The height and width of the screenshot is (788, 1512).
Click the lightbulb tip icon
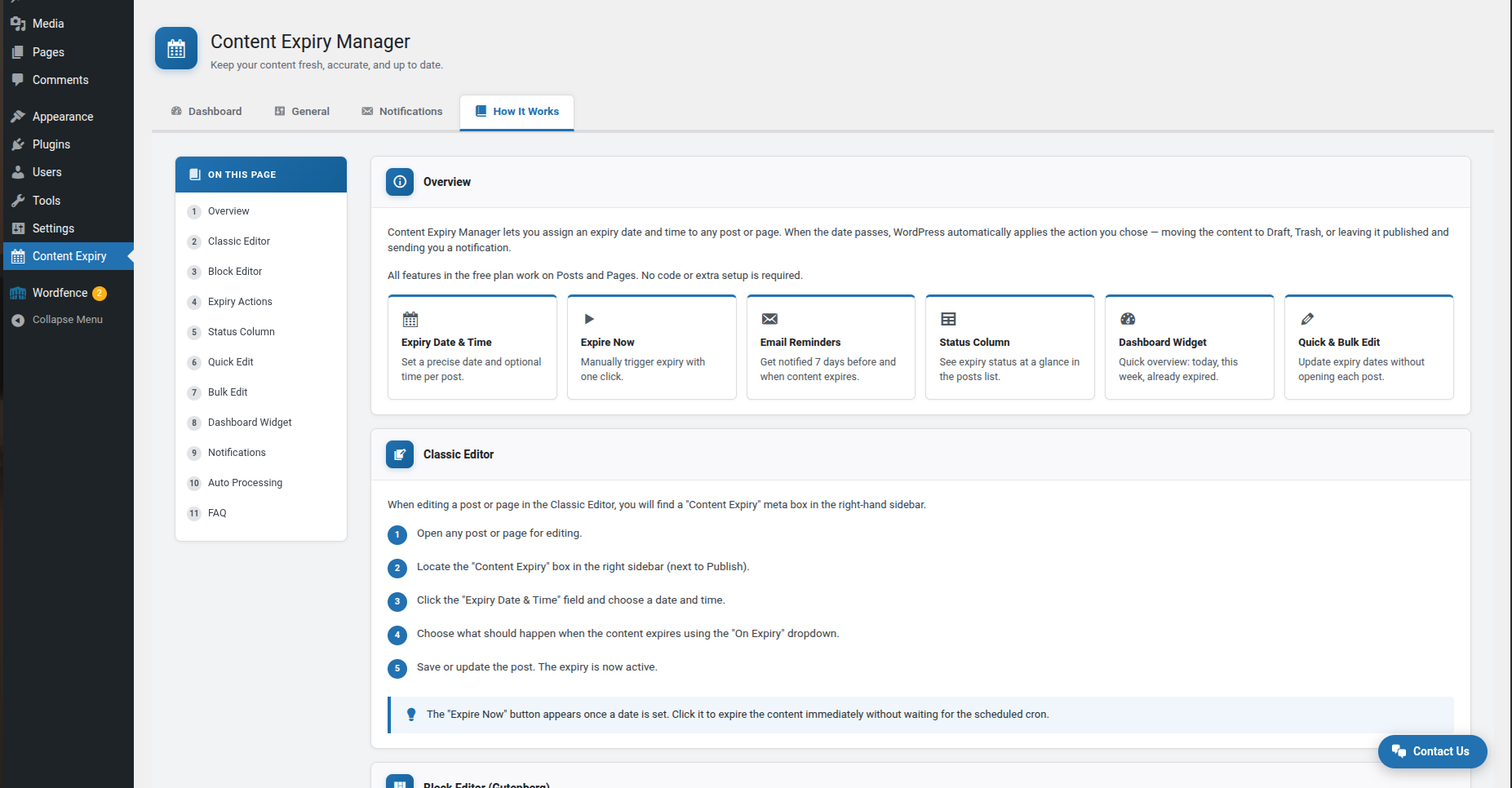coord(411,715)
